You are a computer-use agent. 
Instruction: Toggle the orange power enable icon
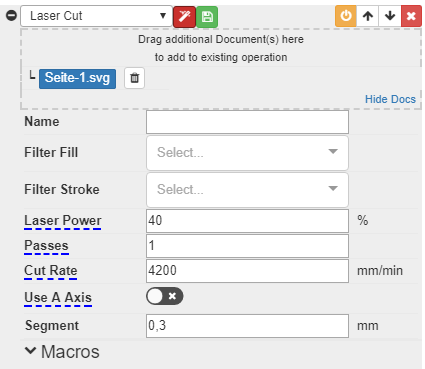(346, 16)
